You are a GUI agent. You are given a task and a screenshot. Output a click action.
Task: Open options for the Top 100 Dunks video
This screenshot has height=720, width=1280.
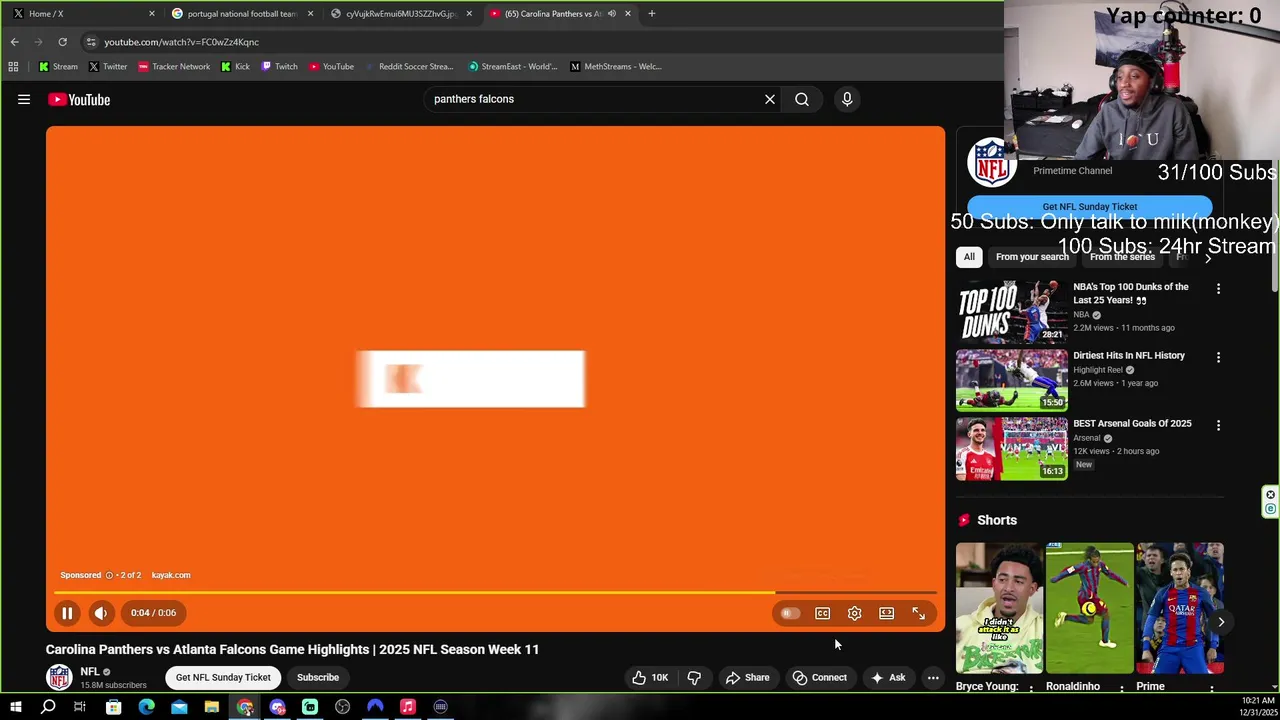coord(1218,289)
